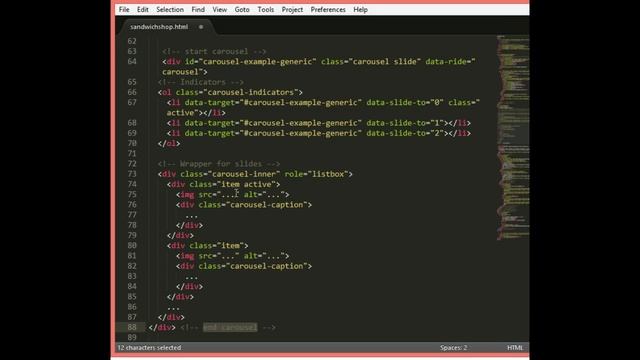Select the sandwichshop.html tab
Viewport: 640px width, 360px height.
click(159, 27)
